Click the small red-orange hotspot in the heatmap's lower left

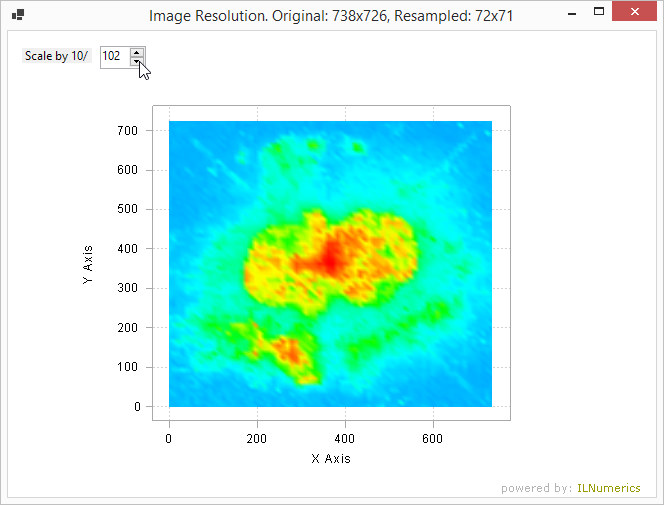tap(287, 350)
